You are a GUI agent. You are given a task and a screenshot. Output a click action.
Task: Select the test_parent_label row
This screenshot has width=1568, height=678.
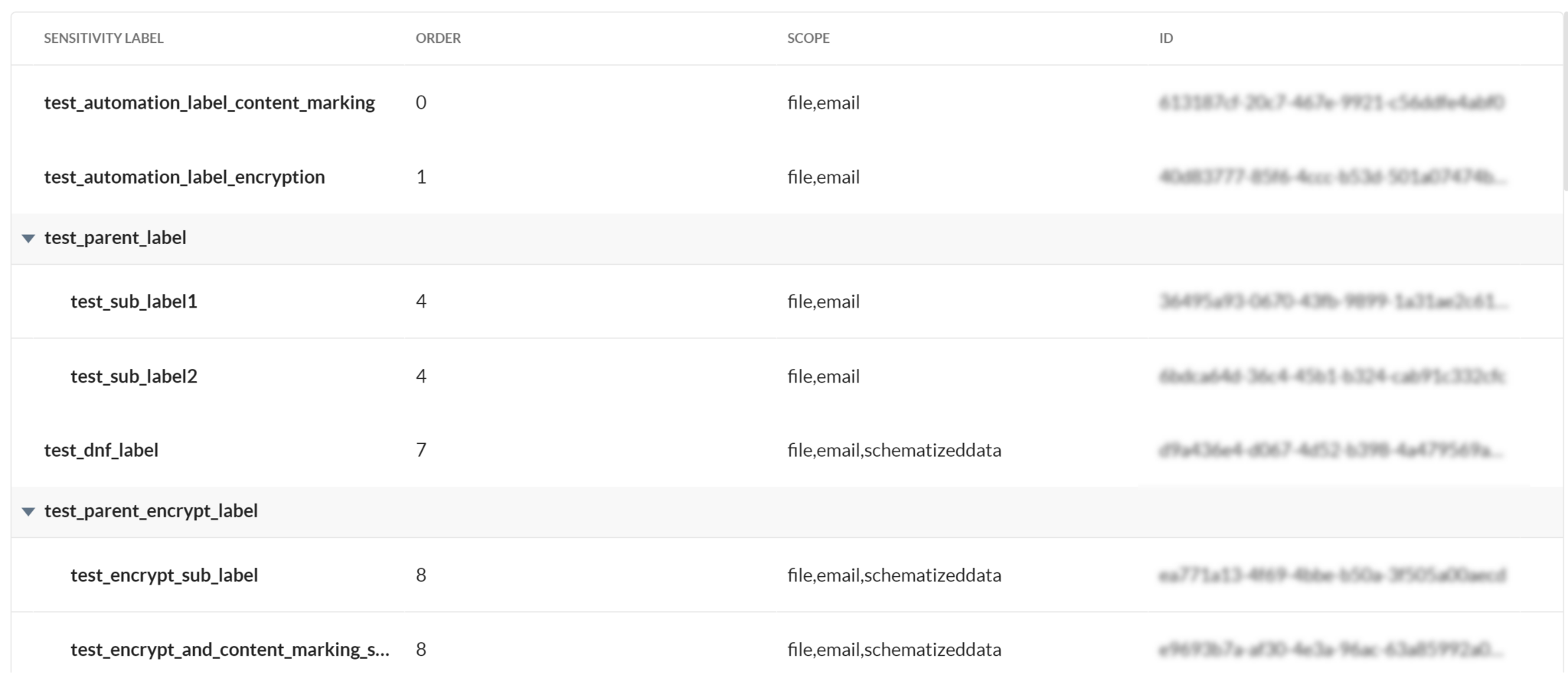click(115, 237)
